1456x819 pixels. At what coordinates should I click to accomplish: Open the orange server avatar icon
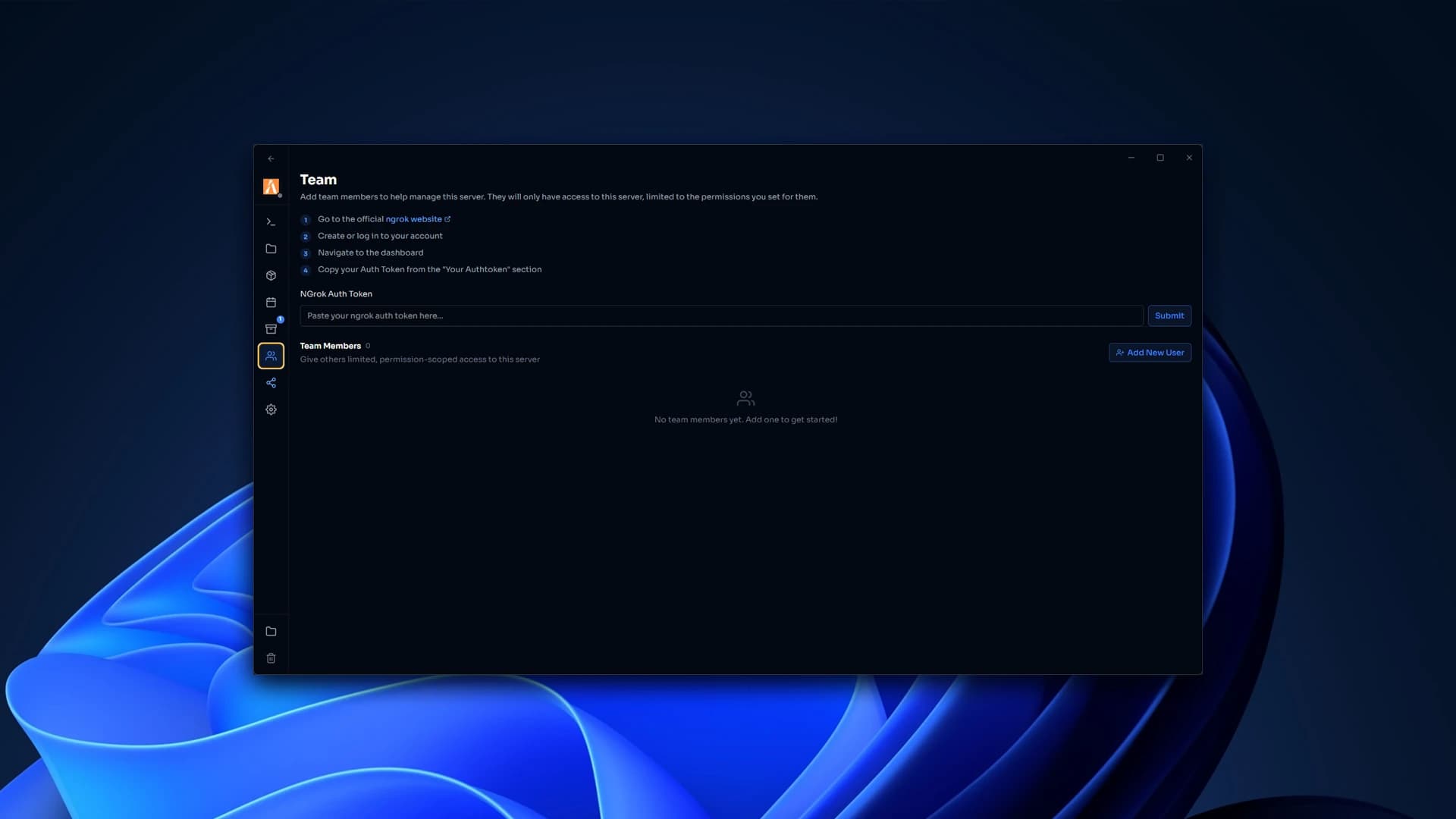(271, 187)
